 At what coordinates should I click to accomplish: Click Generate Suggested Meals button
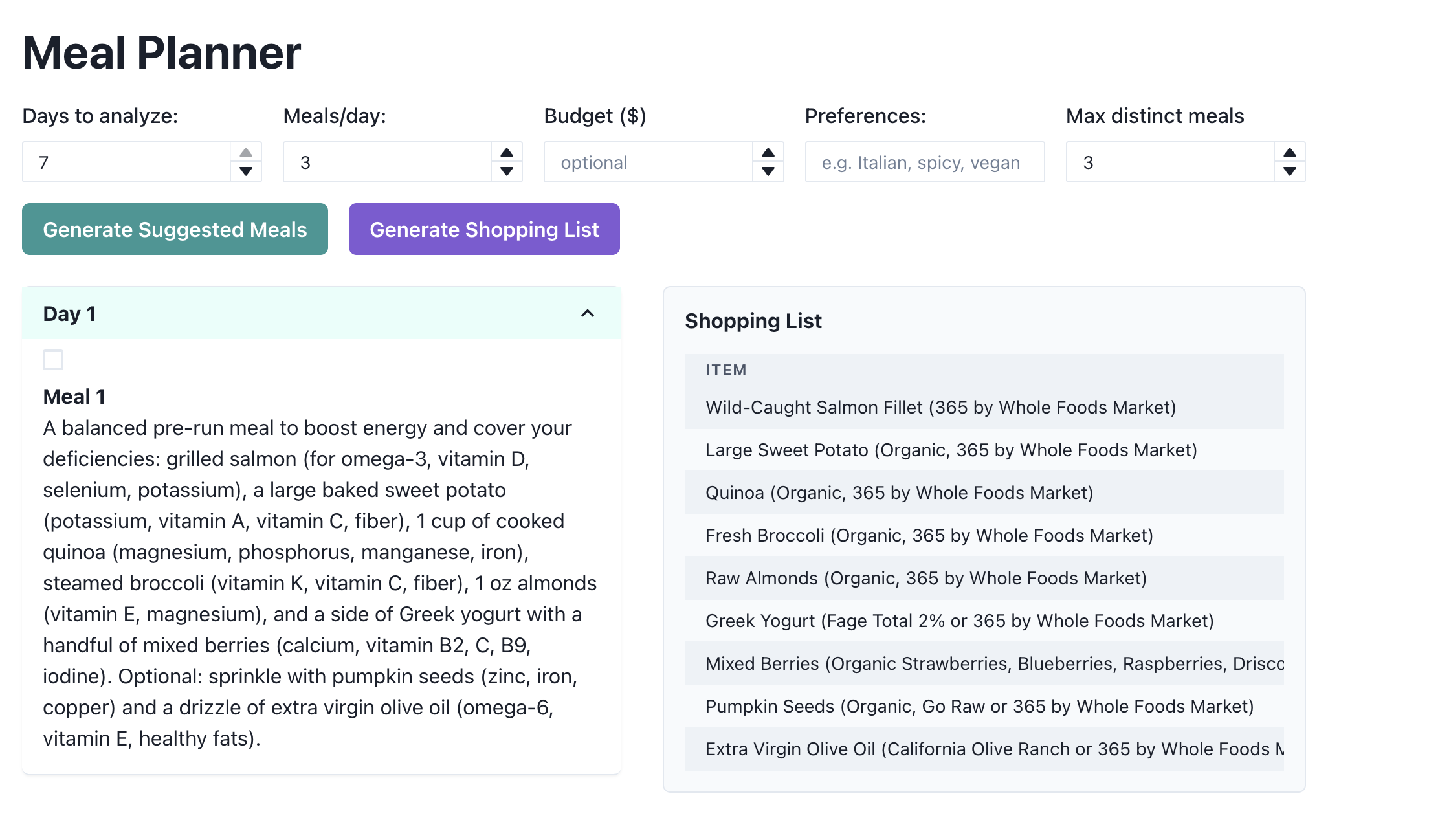[175, 230]
